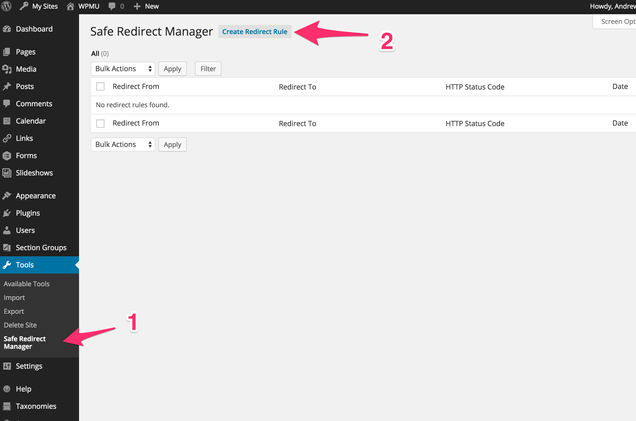Click the Links chain icon

[6, 138]
